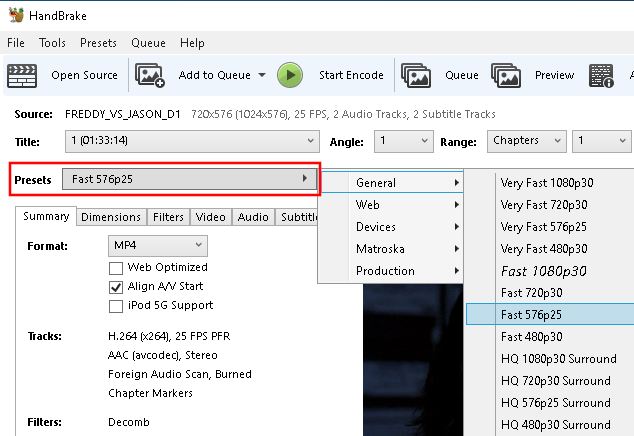
Task: Click the Queue stacked images icon
Action: click(x=416, y=75)
